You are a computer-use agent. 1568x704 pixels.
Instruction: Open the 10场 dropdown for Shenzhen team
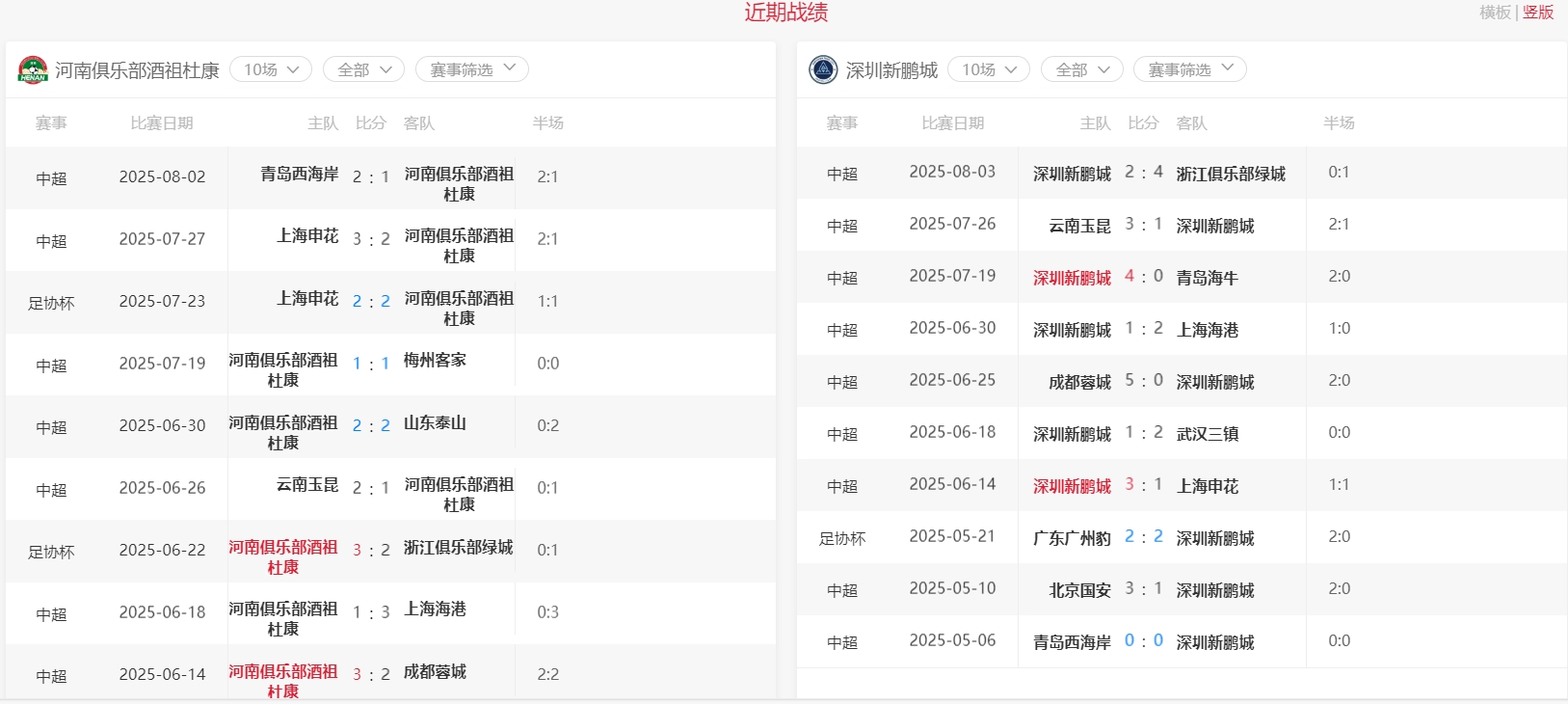coord(989,69)
